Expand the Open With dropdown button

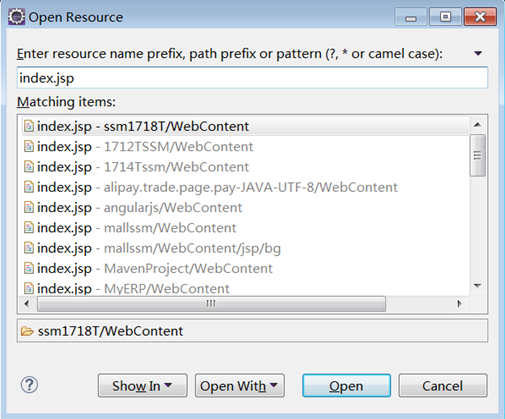[240, 386]
